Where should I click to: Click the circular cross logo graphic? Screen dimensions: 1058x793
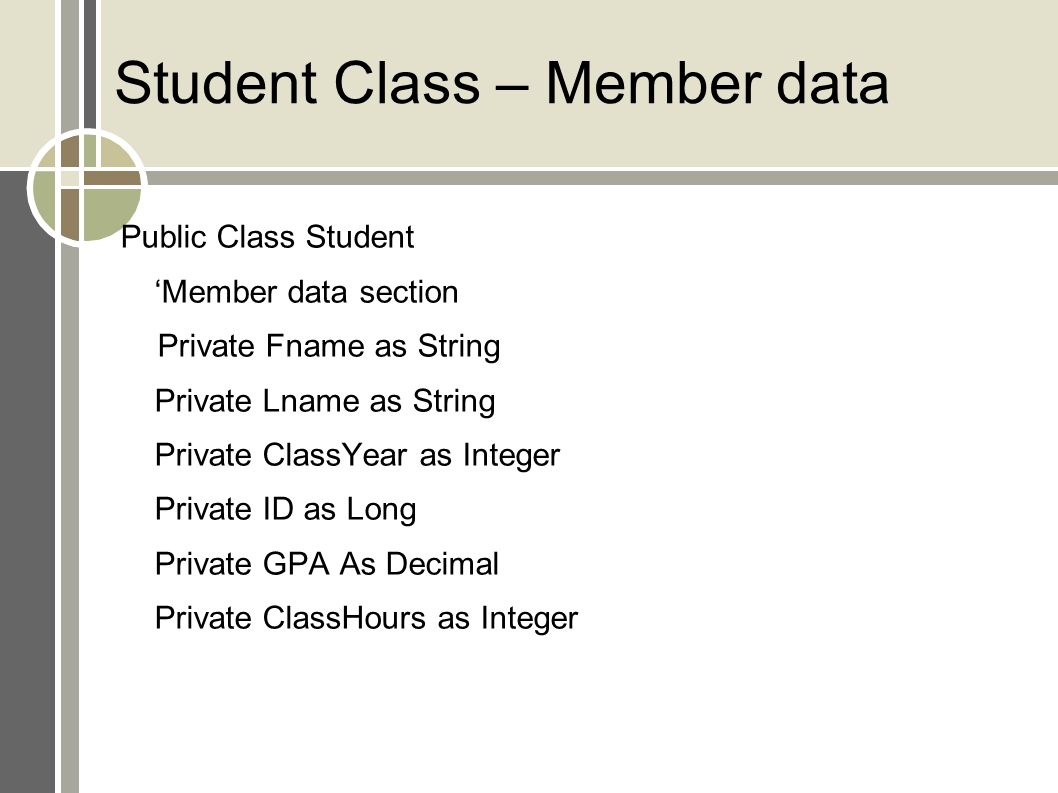[x=87, y=187]
